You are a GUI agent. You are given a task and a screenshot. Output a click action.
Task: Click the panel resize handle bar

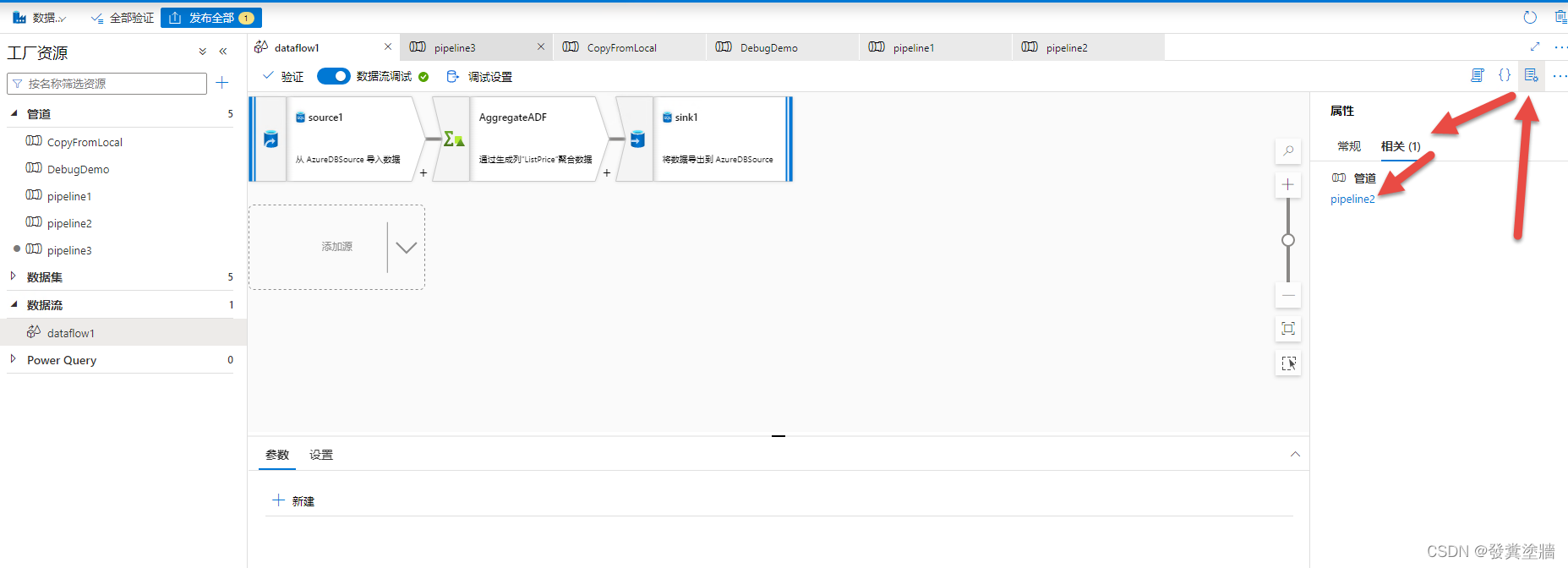[x=779, y=436]
